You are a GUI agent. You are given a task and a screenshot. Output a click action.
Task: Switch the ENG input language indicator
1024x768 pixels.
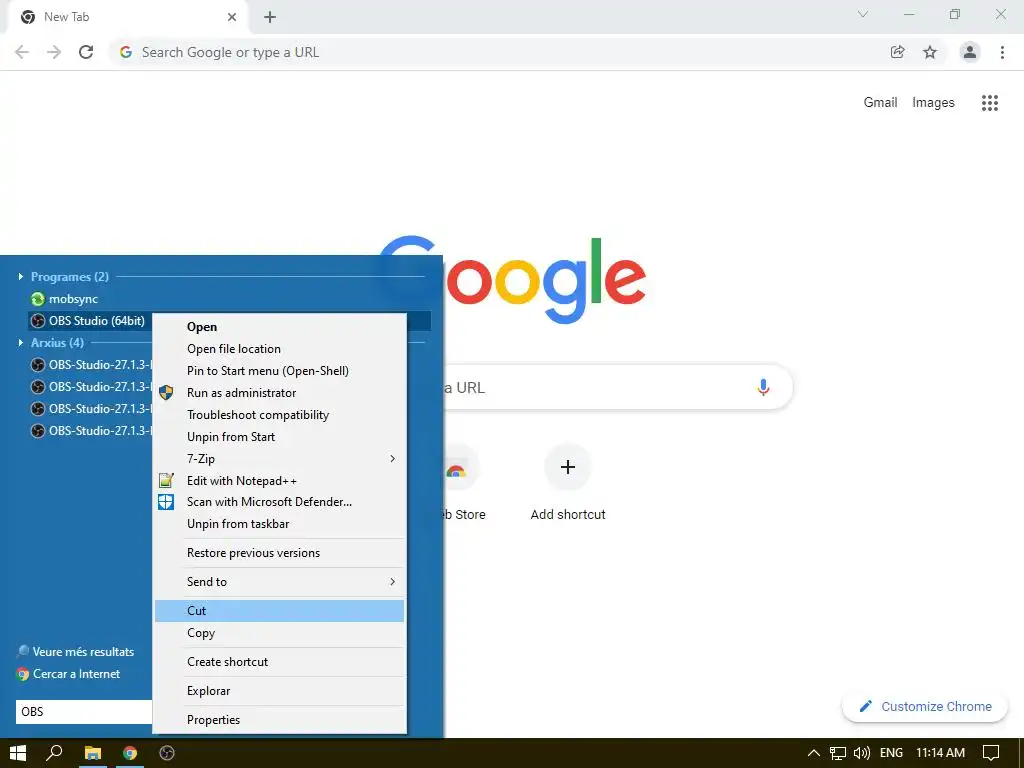coord(891,753)
